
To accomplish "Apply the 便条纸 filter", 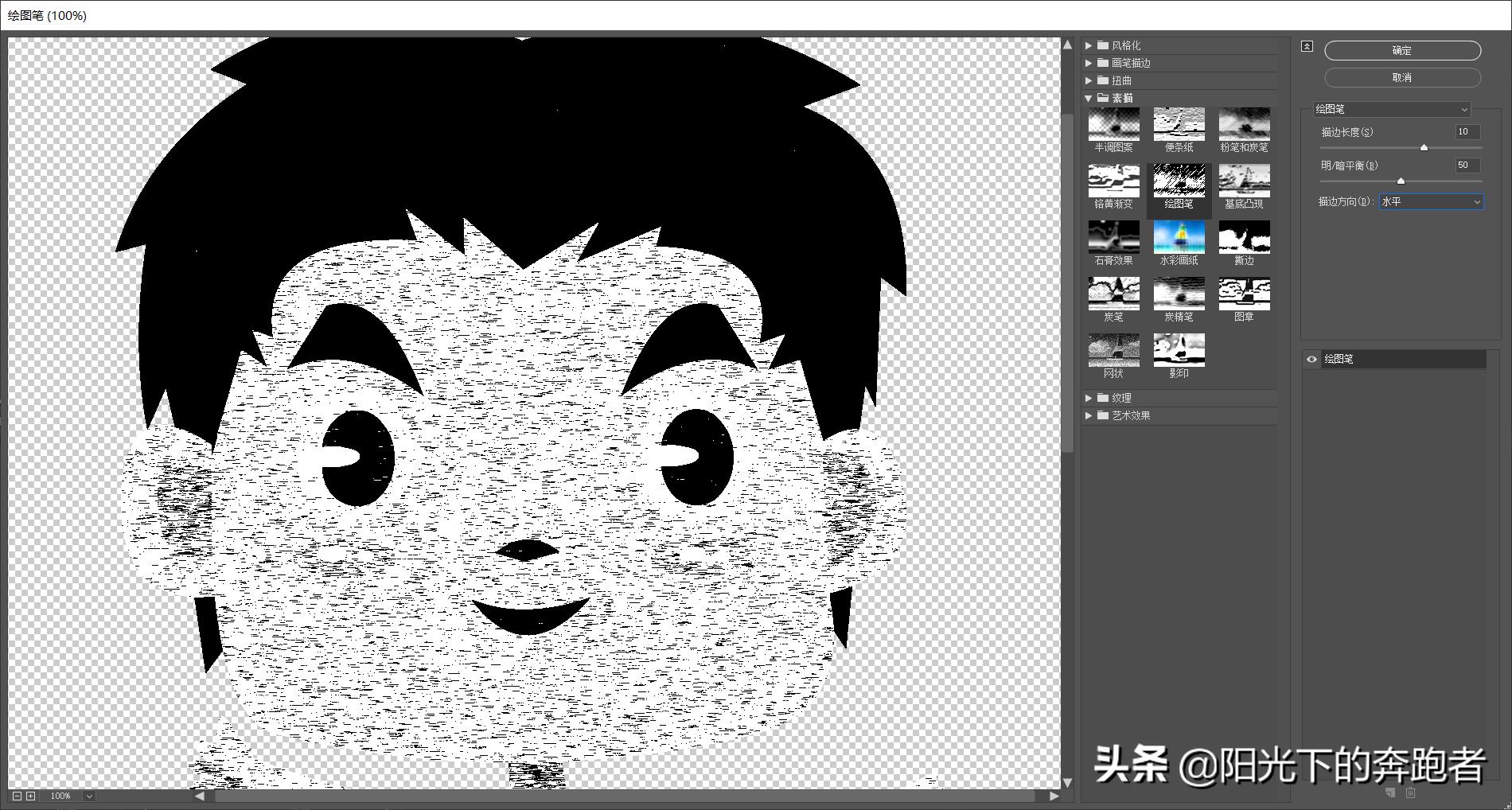I will tap(1179, 126).
